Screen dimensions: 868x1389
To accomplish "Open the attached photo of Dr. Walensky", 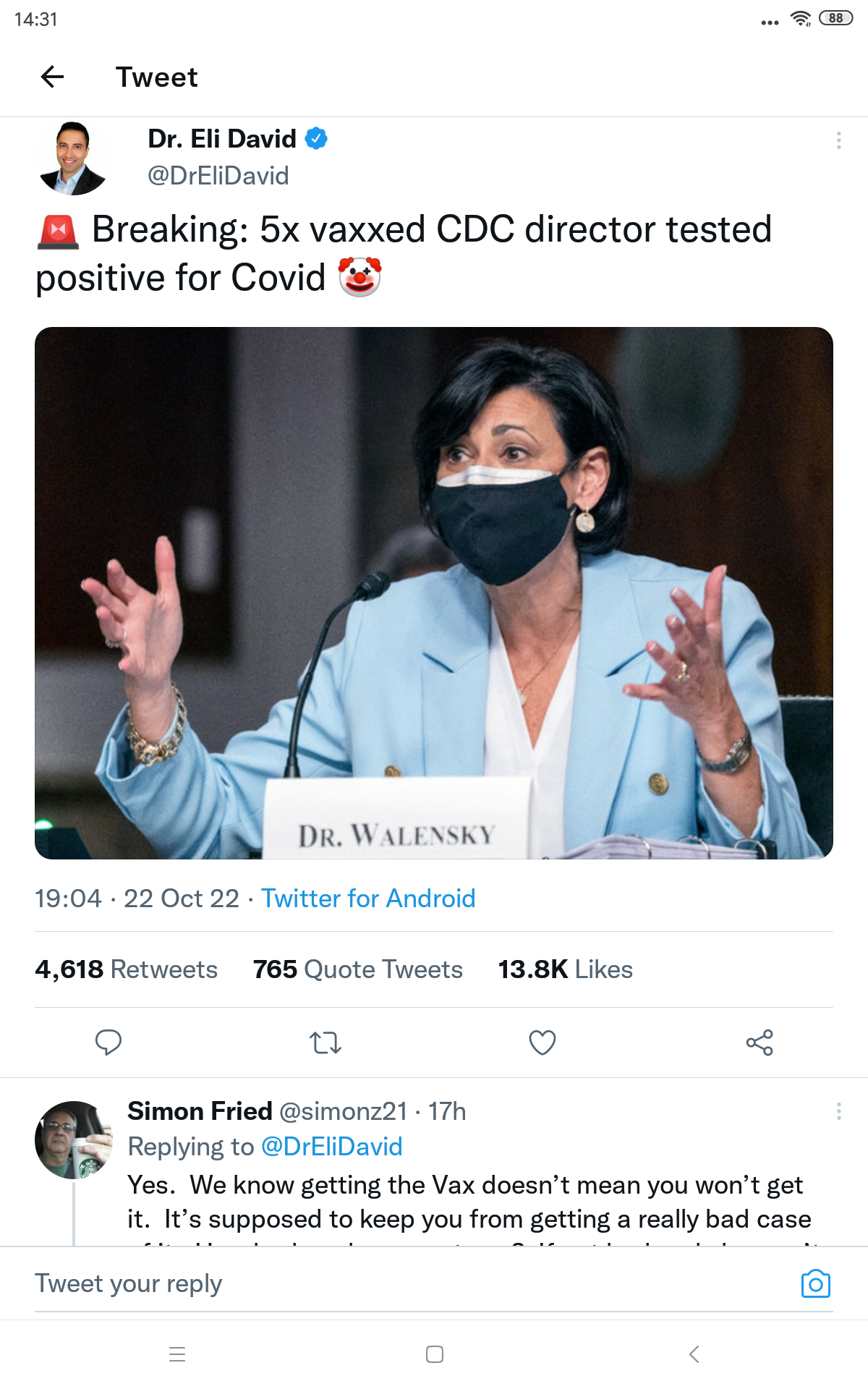I will click(x=434, y=593).
